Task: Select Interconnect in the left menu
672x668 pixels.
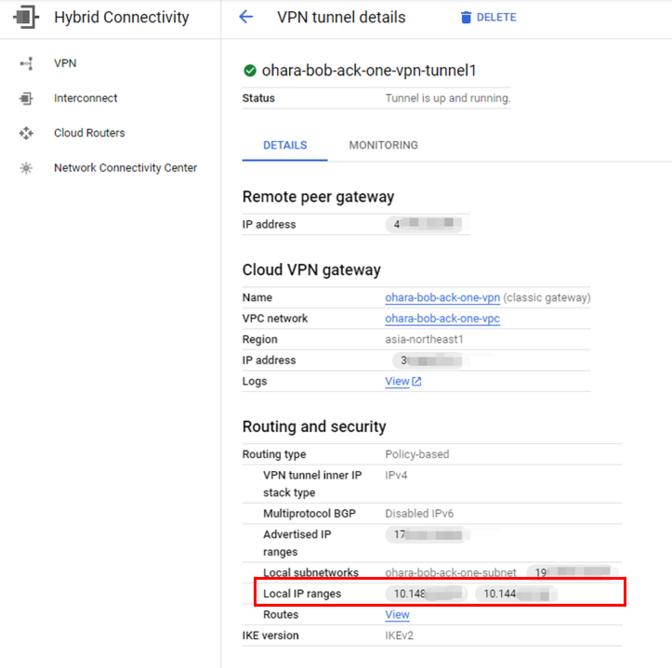Action: 85,99
